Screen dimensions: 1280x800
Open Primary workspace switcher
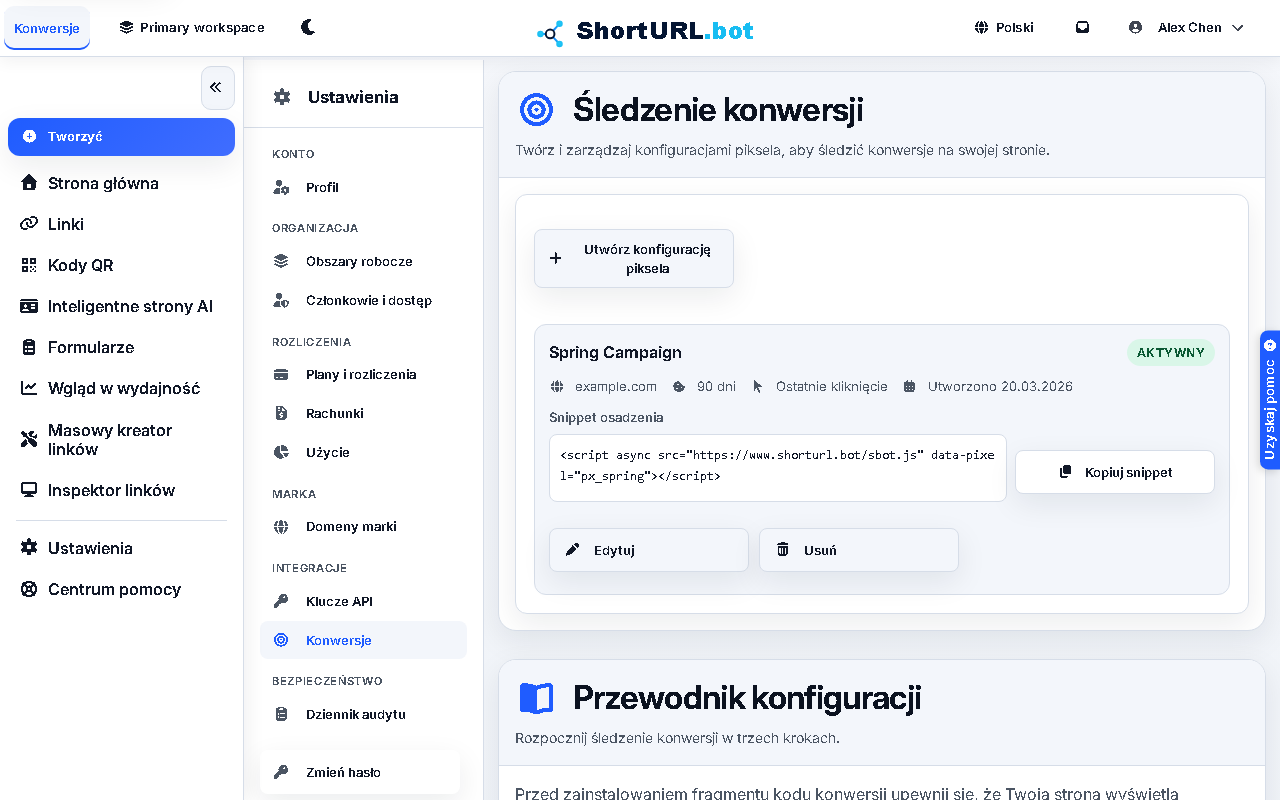(x=192, y=28)
